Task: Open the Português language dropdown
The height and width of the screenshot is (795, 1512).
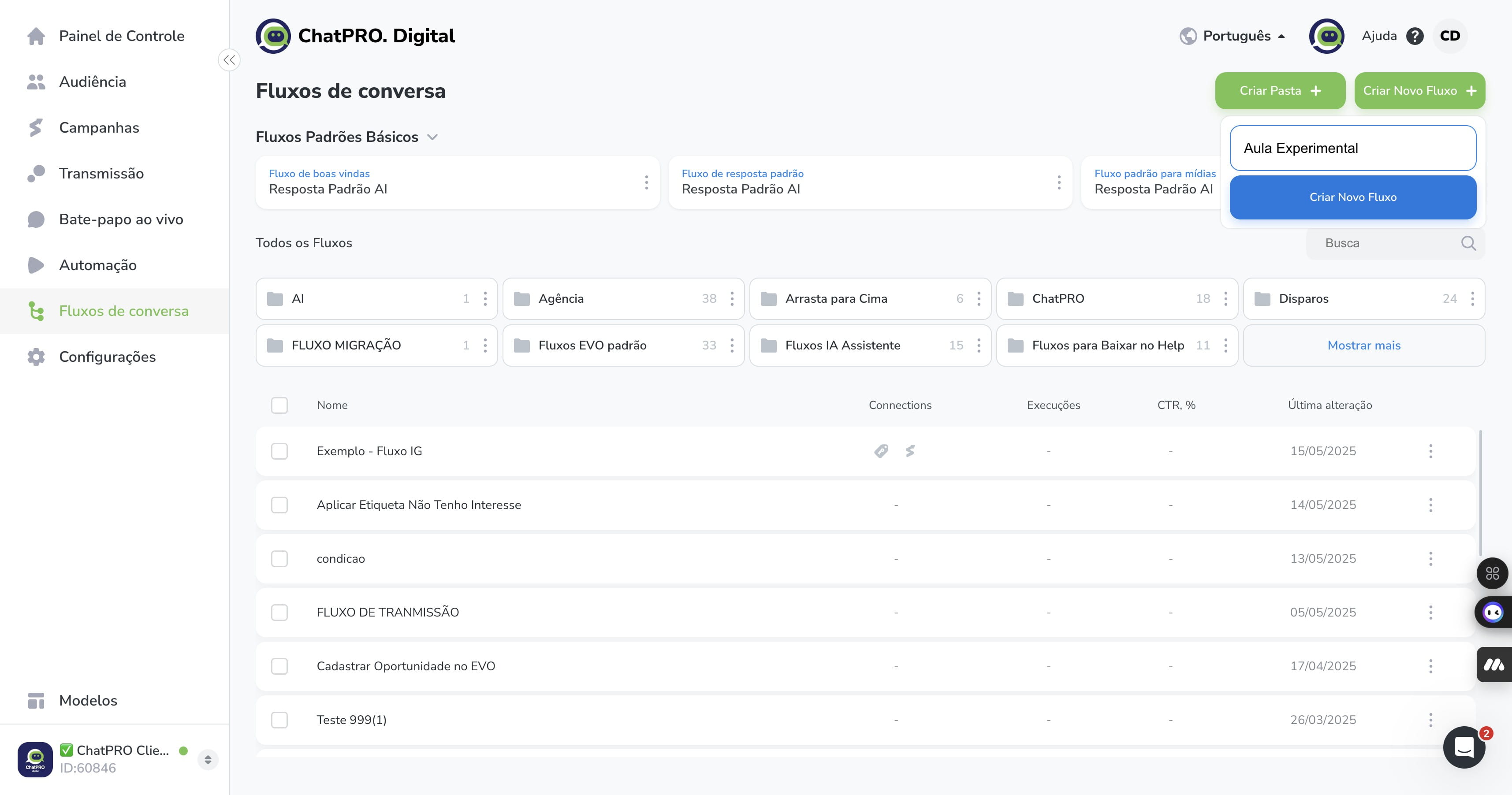Action: [1233, 36]
